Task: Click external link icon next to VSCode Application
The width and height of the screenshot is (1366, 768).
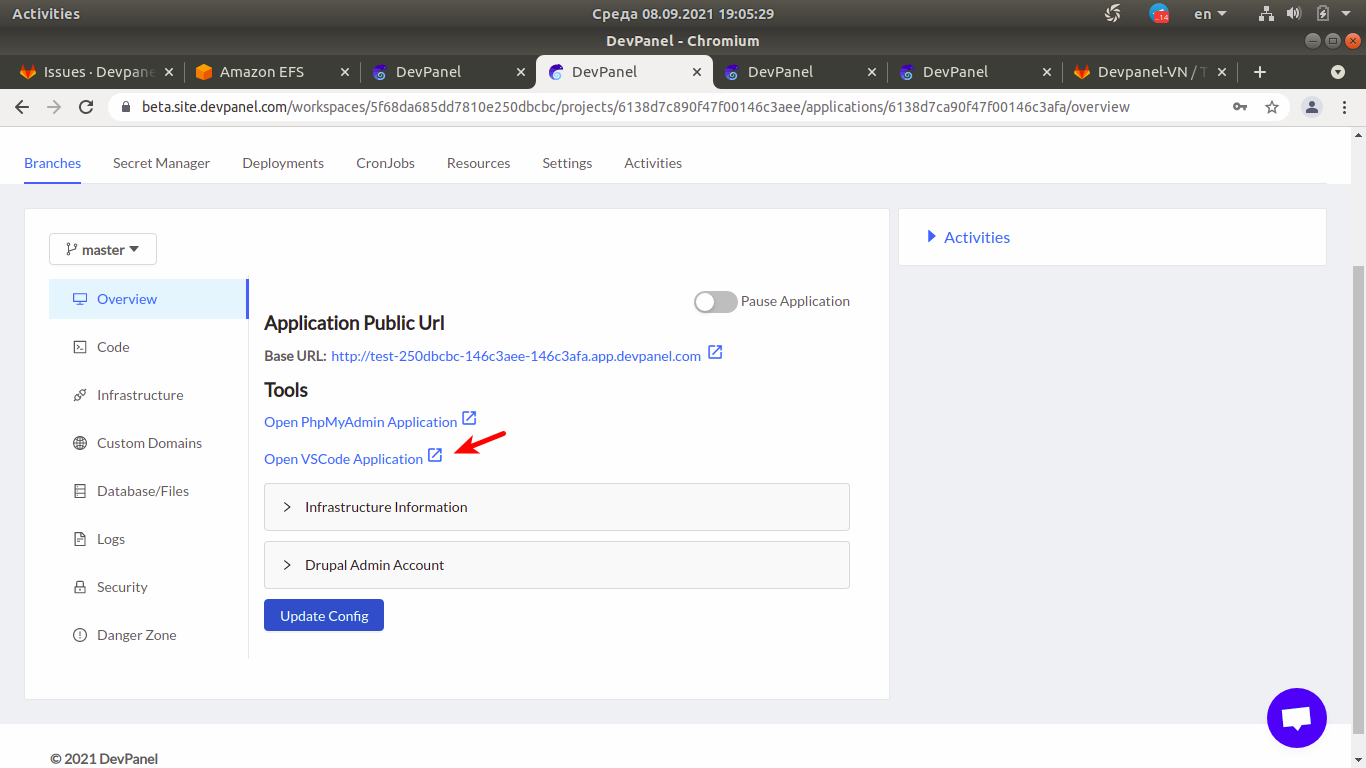Action: click(x=435, y=456)
